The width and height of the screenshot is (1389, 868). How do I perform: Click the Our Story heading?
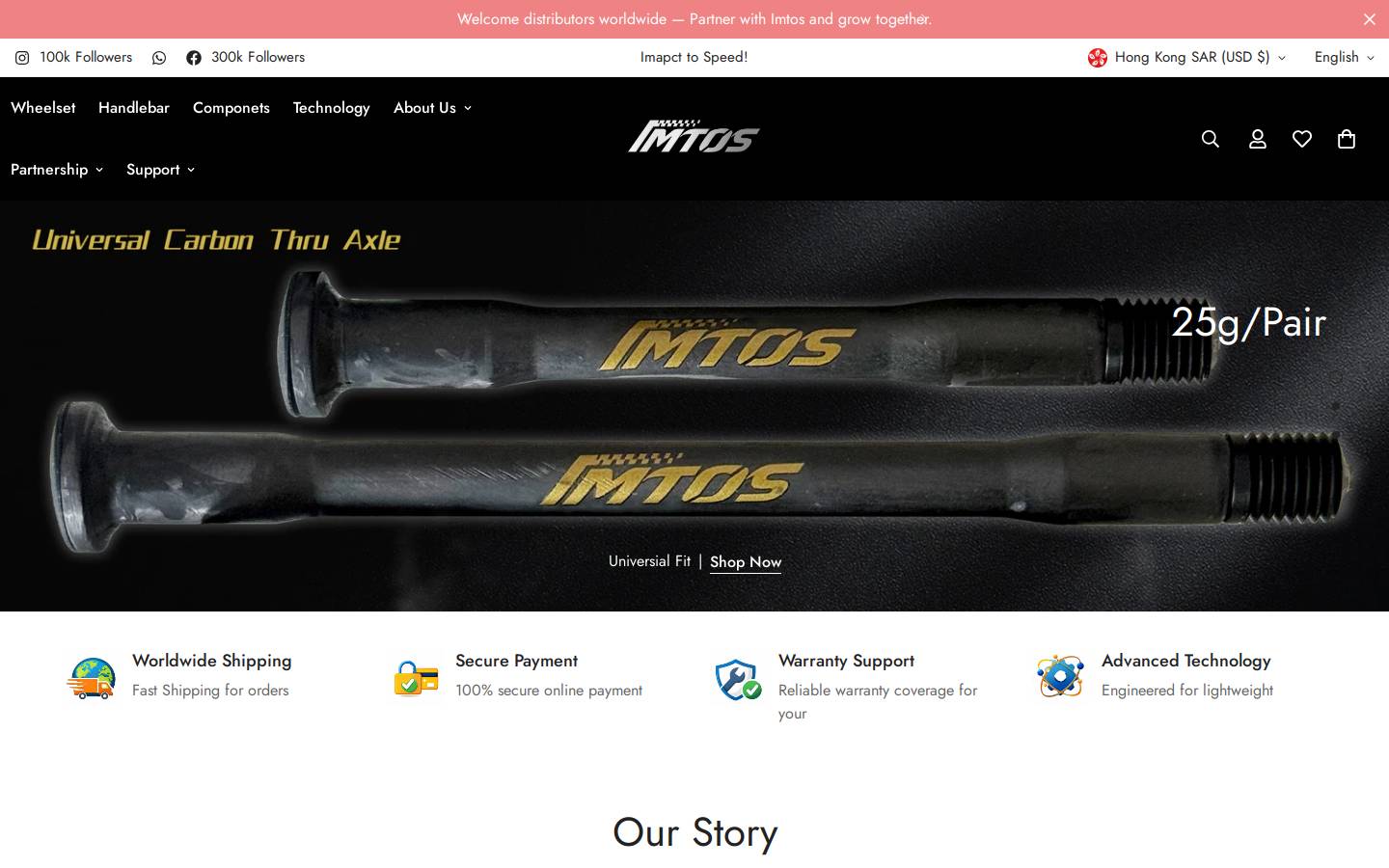(694, 832)
